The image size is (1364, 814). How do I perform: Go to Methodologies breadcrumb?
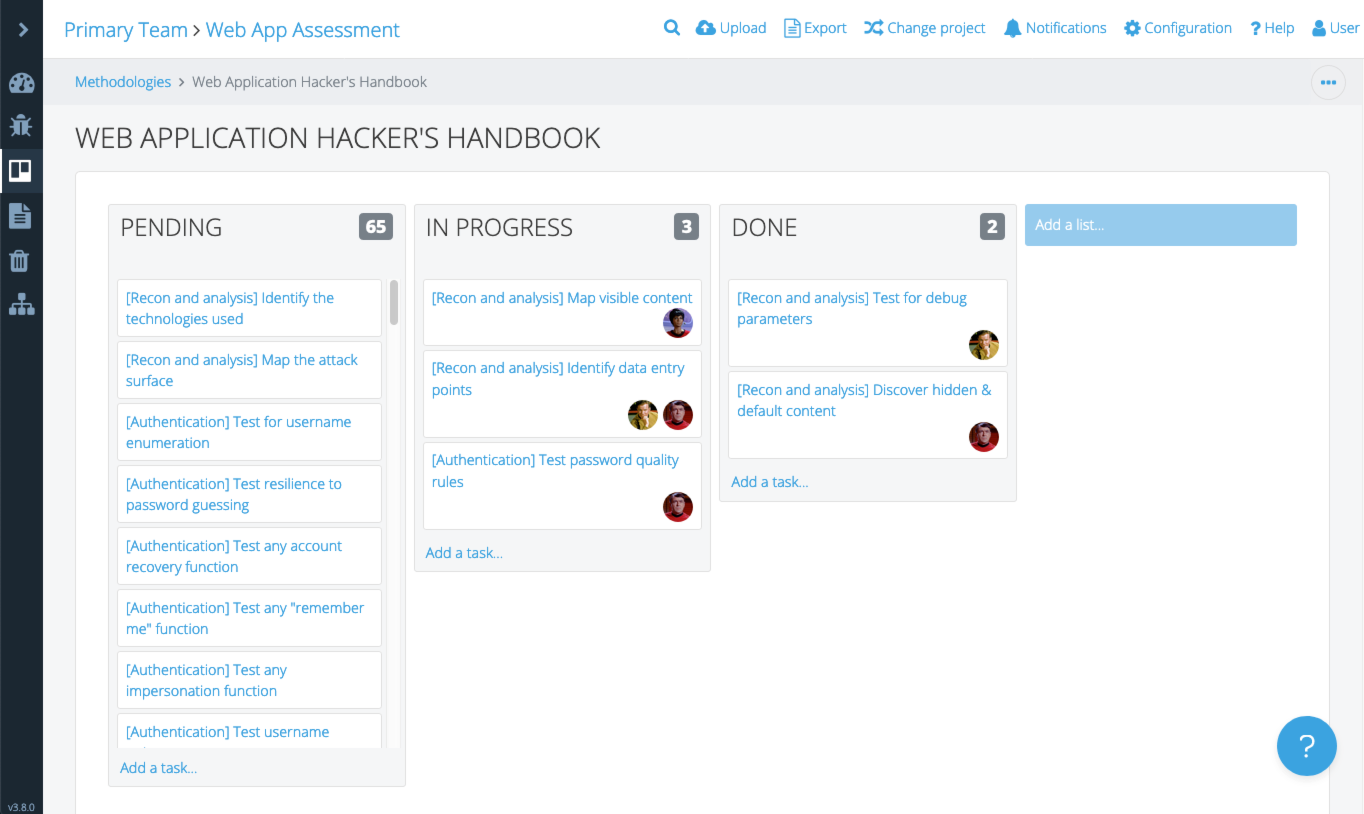pyautogui.click(x=123, y=82)
